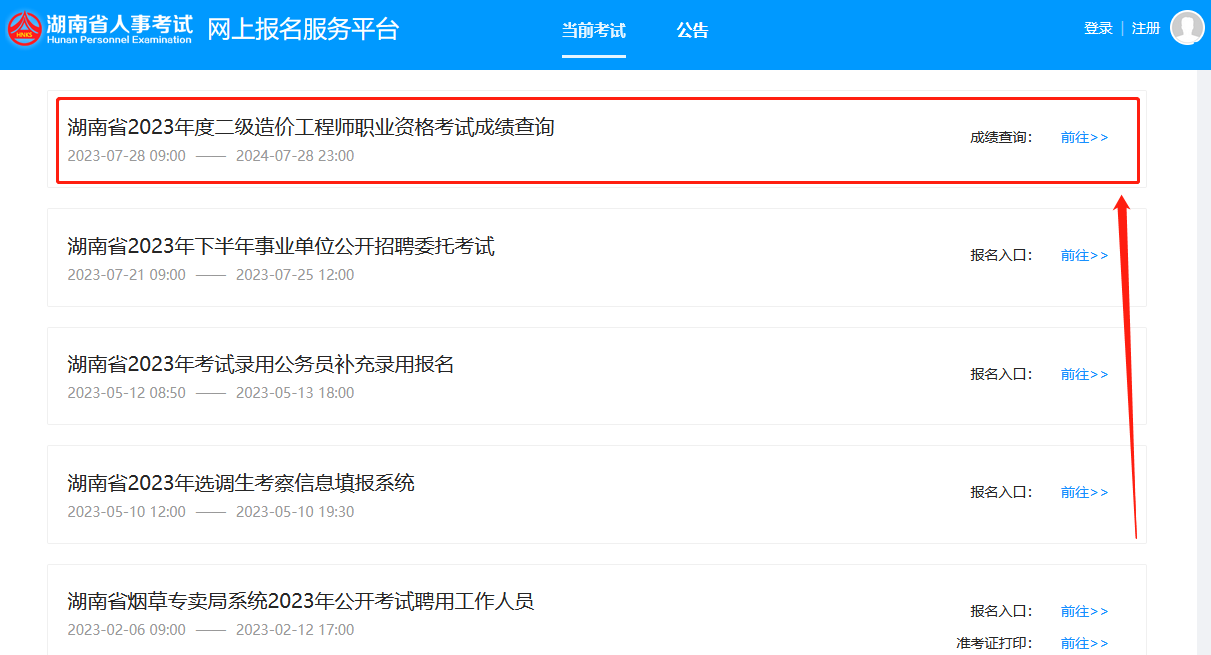Switch to the 当前考试 tab

tap(593, 31)
